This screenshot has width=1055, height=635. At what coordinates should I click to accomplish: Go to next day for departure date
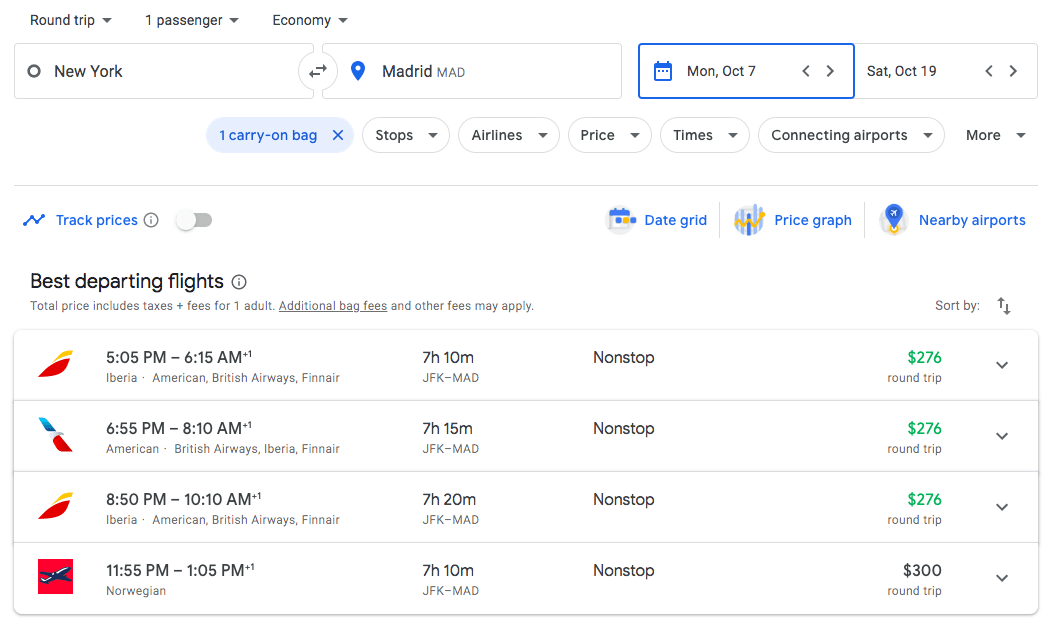(830, 71)
